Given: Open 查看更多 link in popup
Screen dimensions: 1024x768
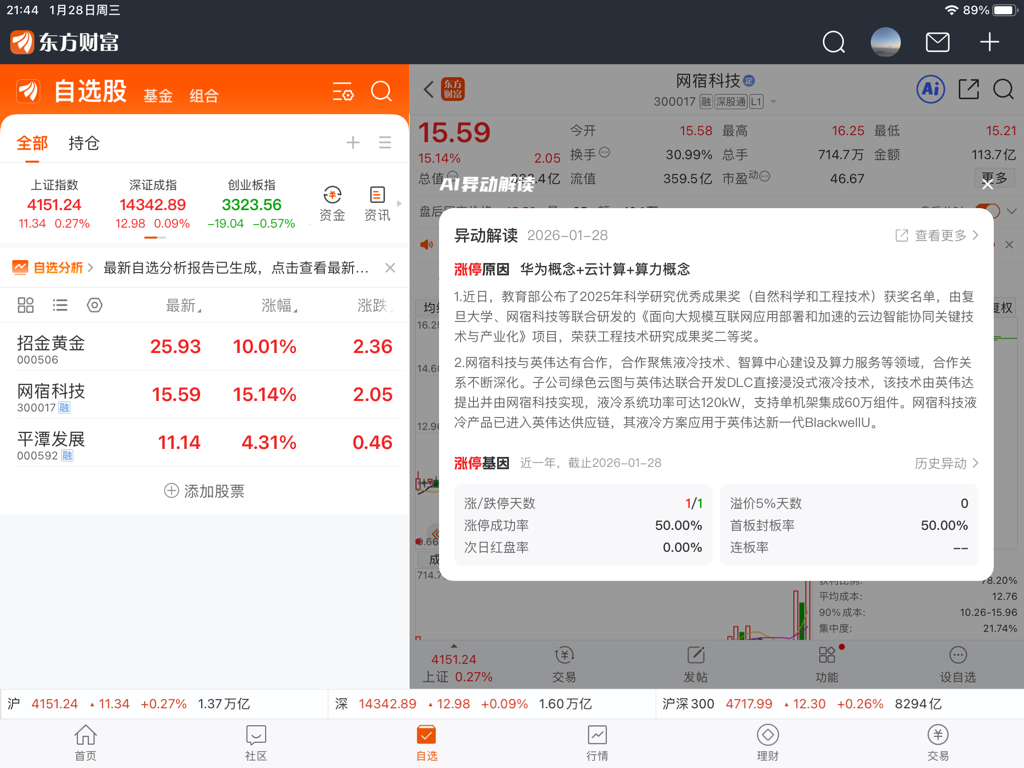Looking at the screenshot, I should (x=937, y=235).
